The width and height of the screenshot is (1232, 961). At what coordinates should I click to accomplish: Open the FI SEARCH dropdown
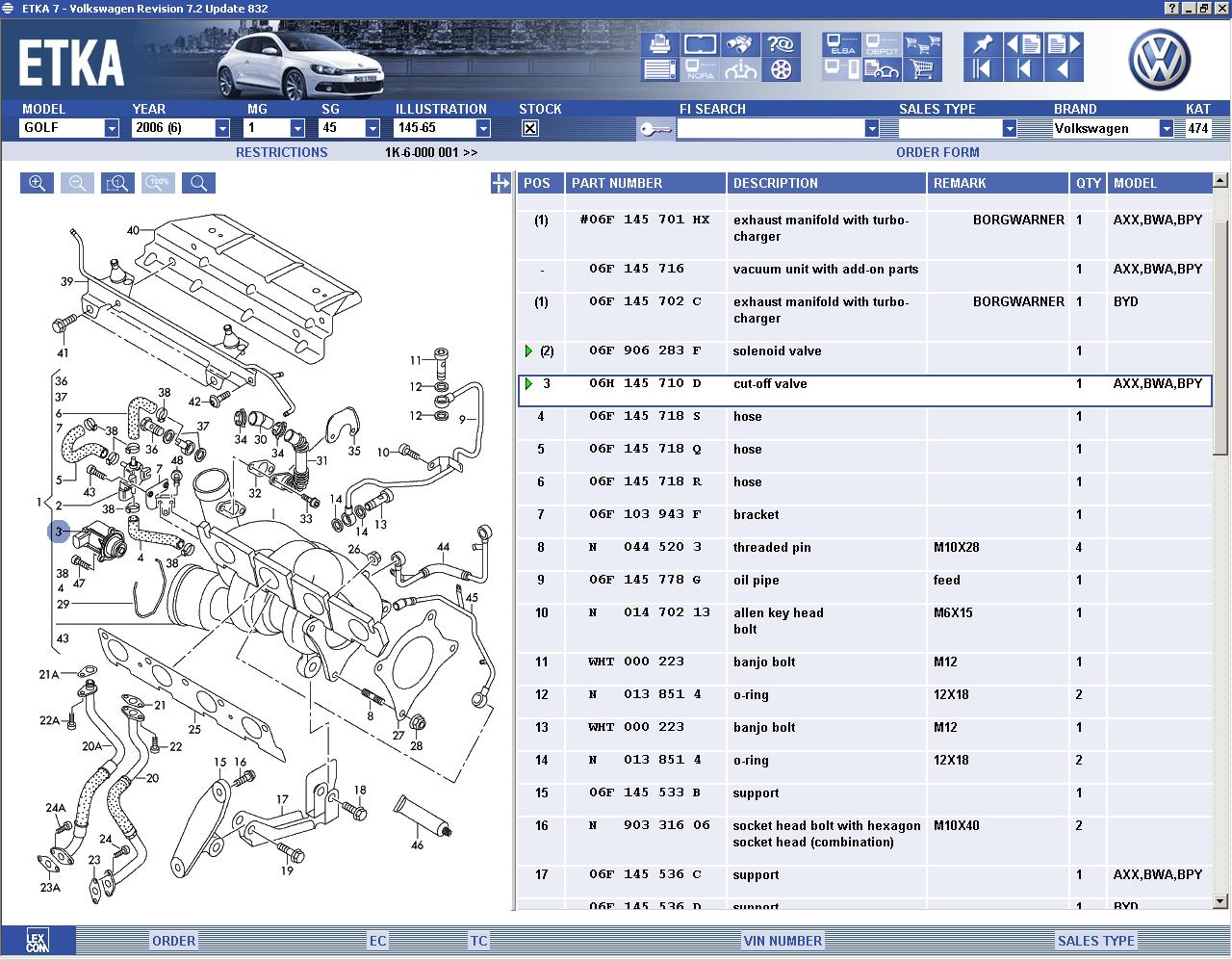(x=872, y=128)
